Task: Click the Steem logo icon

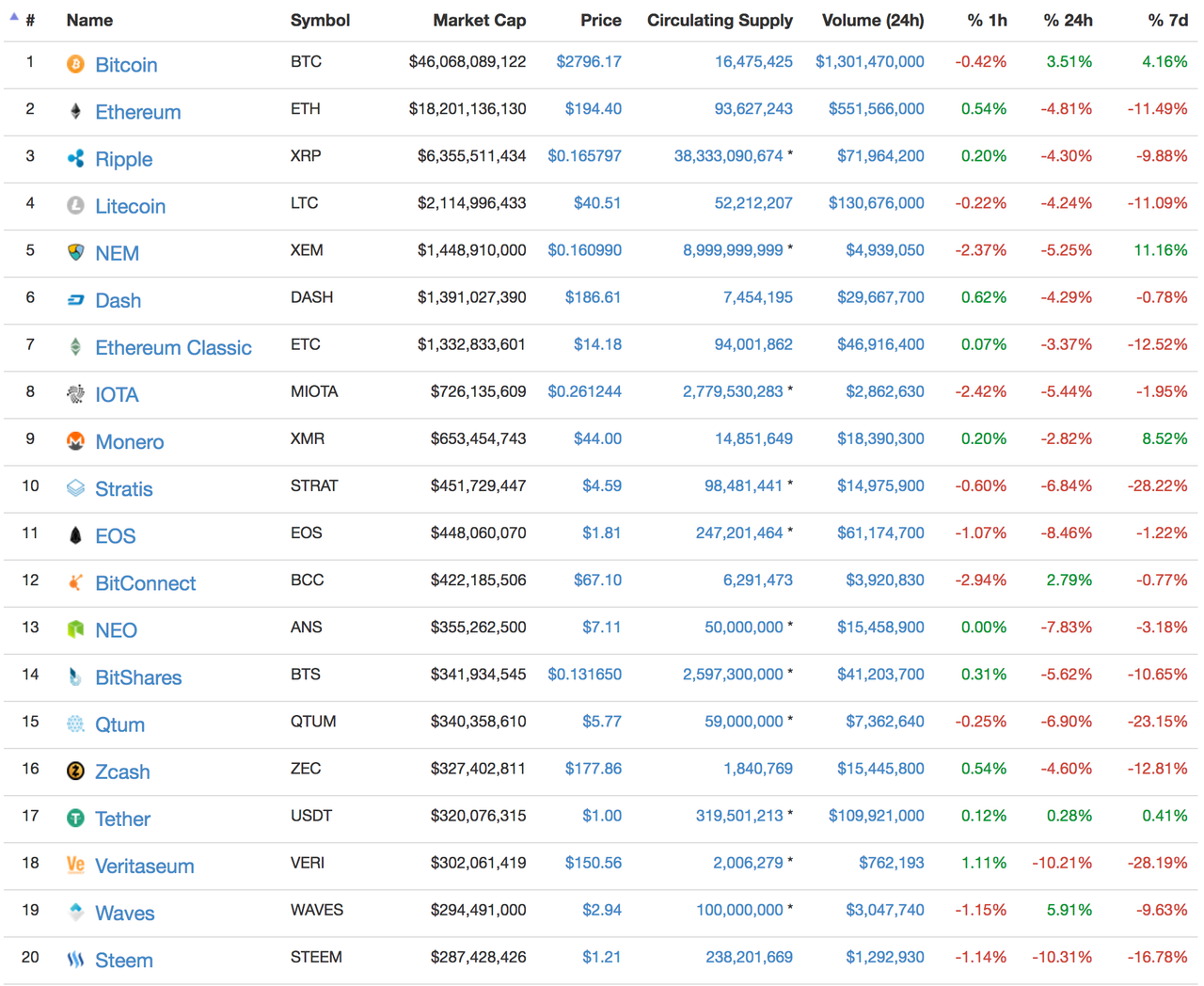Action: [x=75, y=960]
